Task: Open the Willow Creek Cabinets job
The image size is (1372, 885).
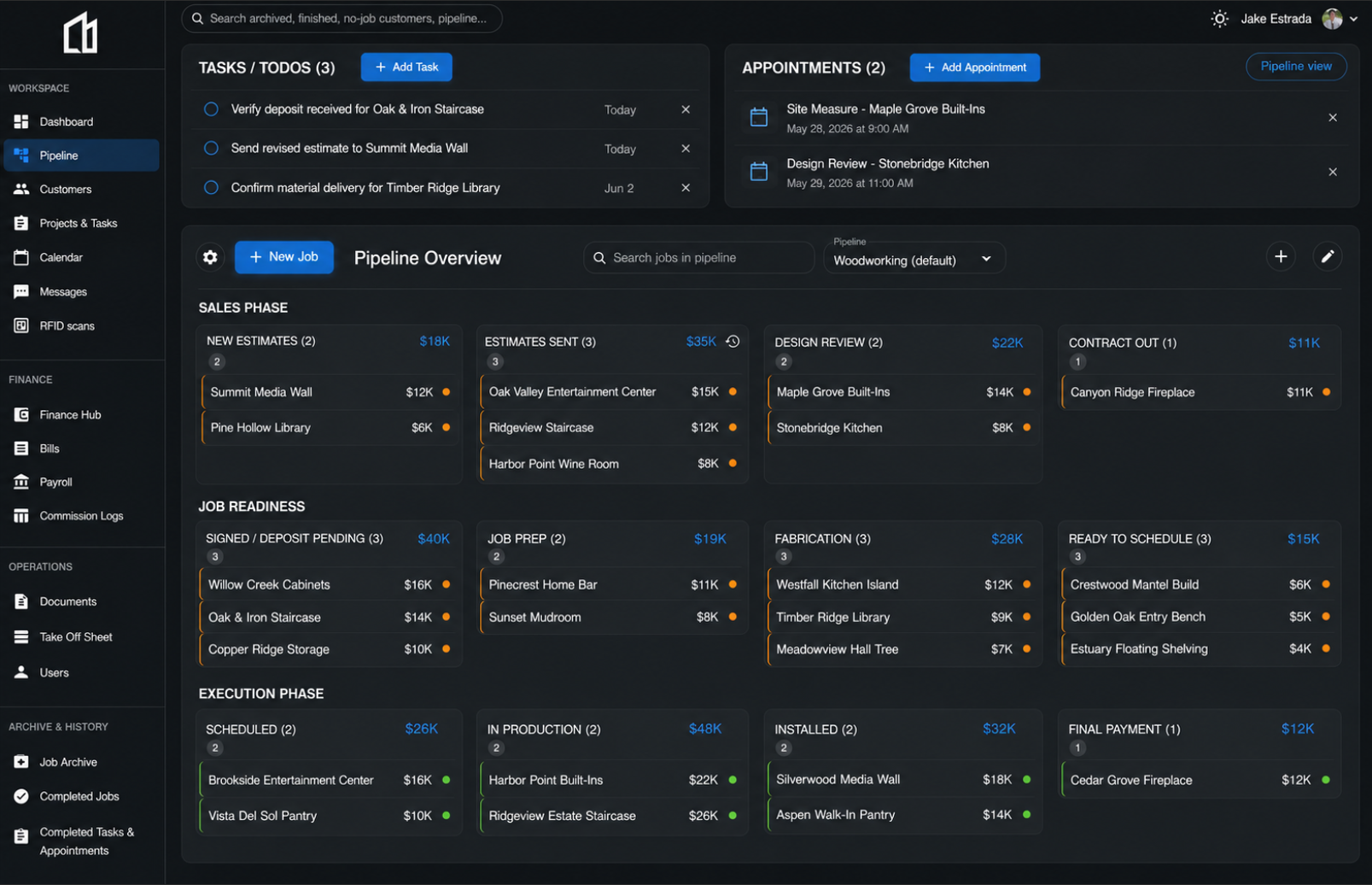Action: [330, 585]
